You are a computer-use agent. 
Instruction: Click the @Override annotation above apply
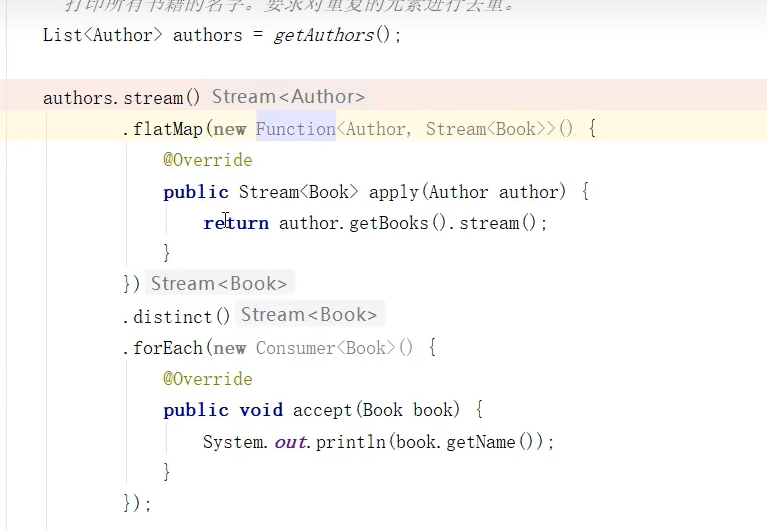tap(208, 160)
